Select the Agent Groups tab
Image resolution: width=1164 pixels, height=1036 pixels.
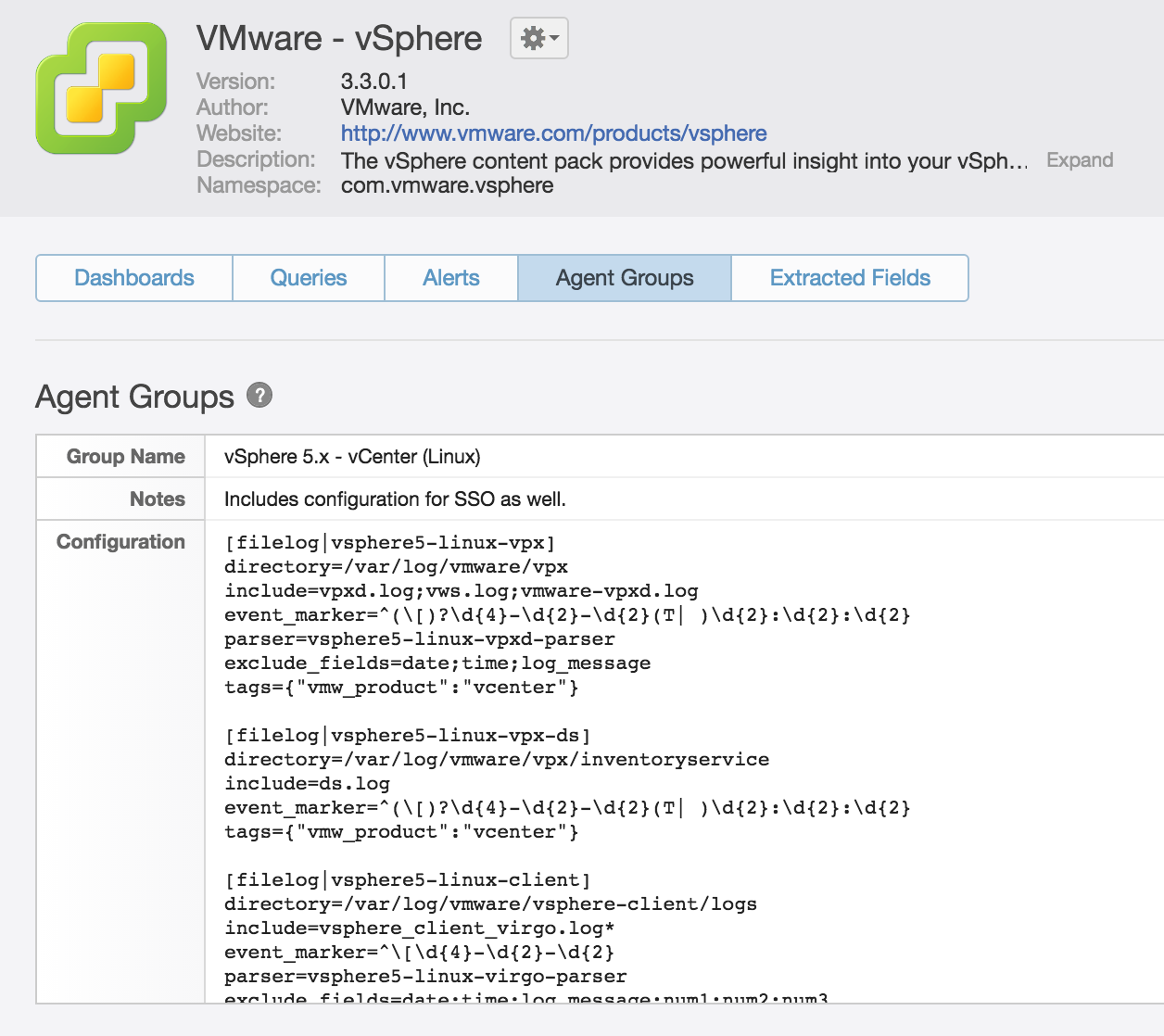(x=625, y=278)
